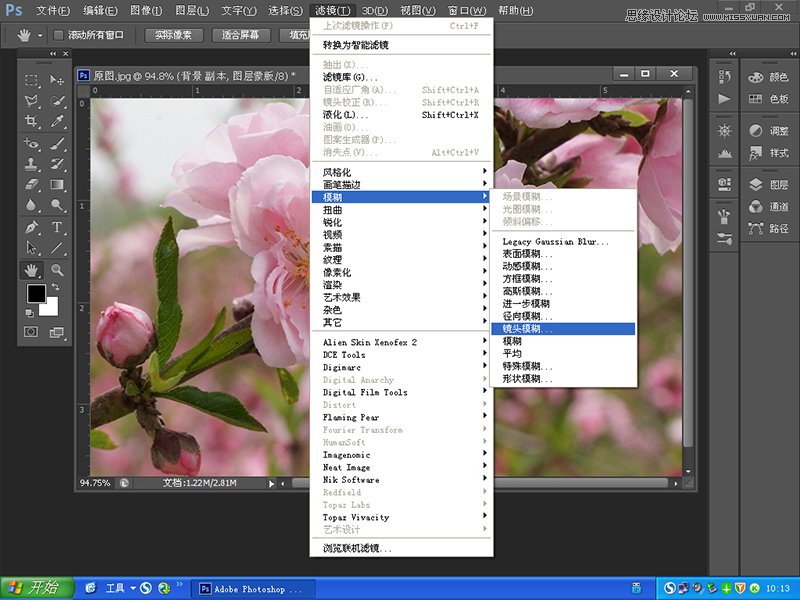This screenshot has width=800, height=600.
Task: Enable 滚动所有窗口 checkbox
Action: click(x=58, y=35)
